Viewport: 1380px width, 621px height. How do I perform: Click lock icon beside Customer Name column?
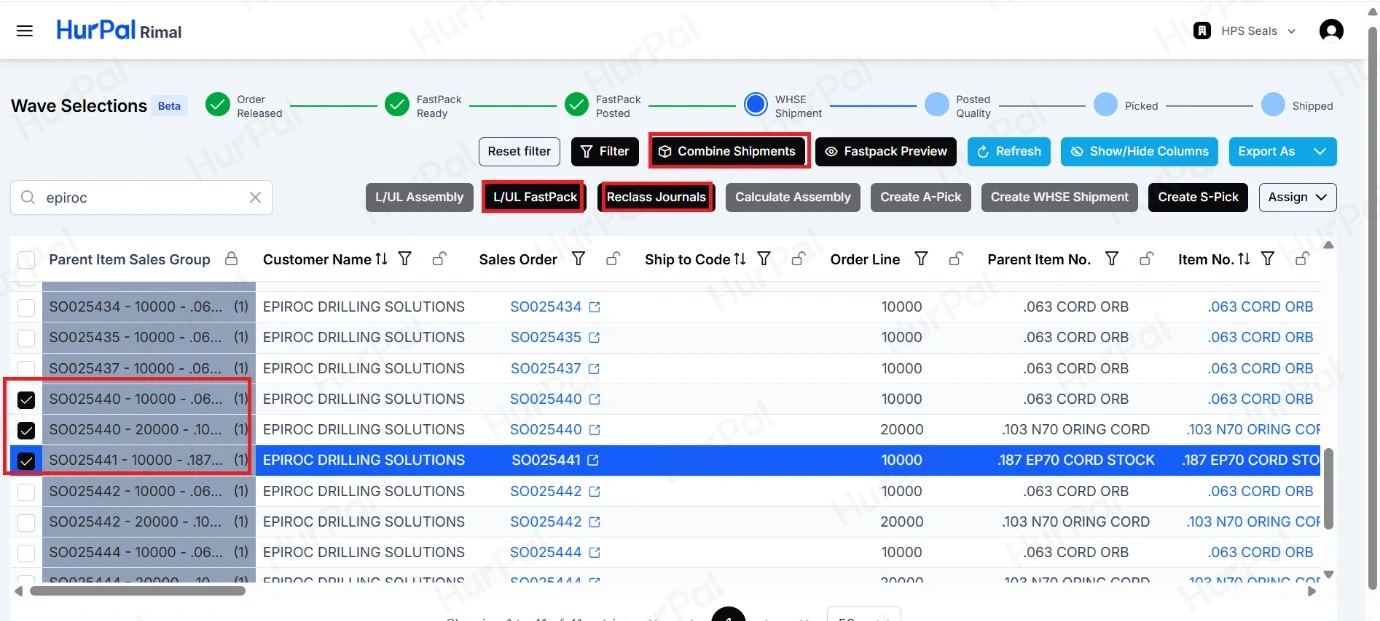coord(439,259)
